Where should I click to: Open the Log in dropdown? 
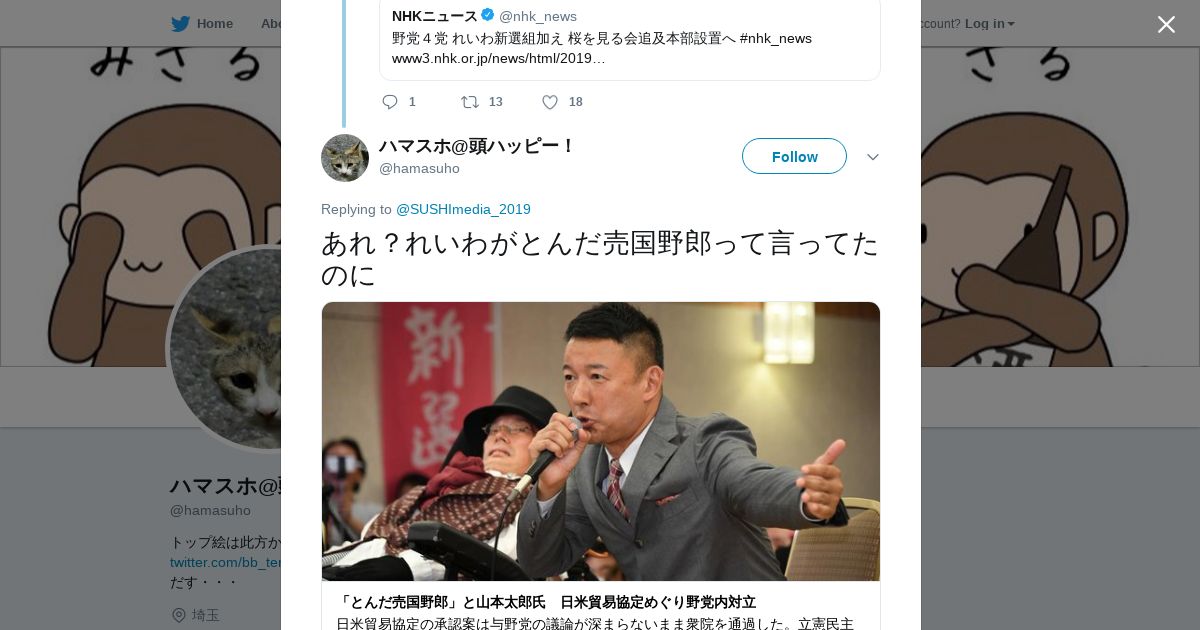(x=989, y=23)
